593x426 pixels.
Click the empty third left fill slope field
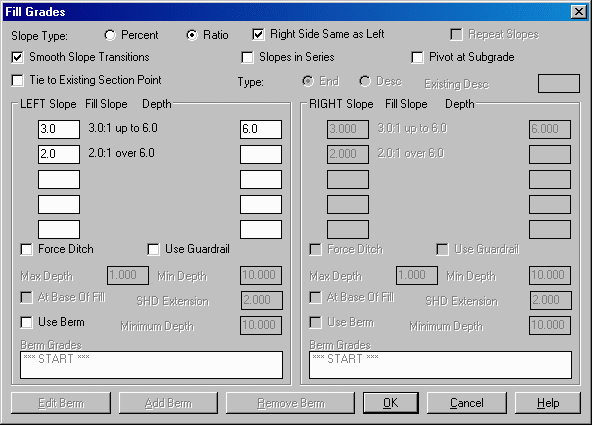59,179
